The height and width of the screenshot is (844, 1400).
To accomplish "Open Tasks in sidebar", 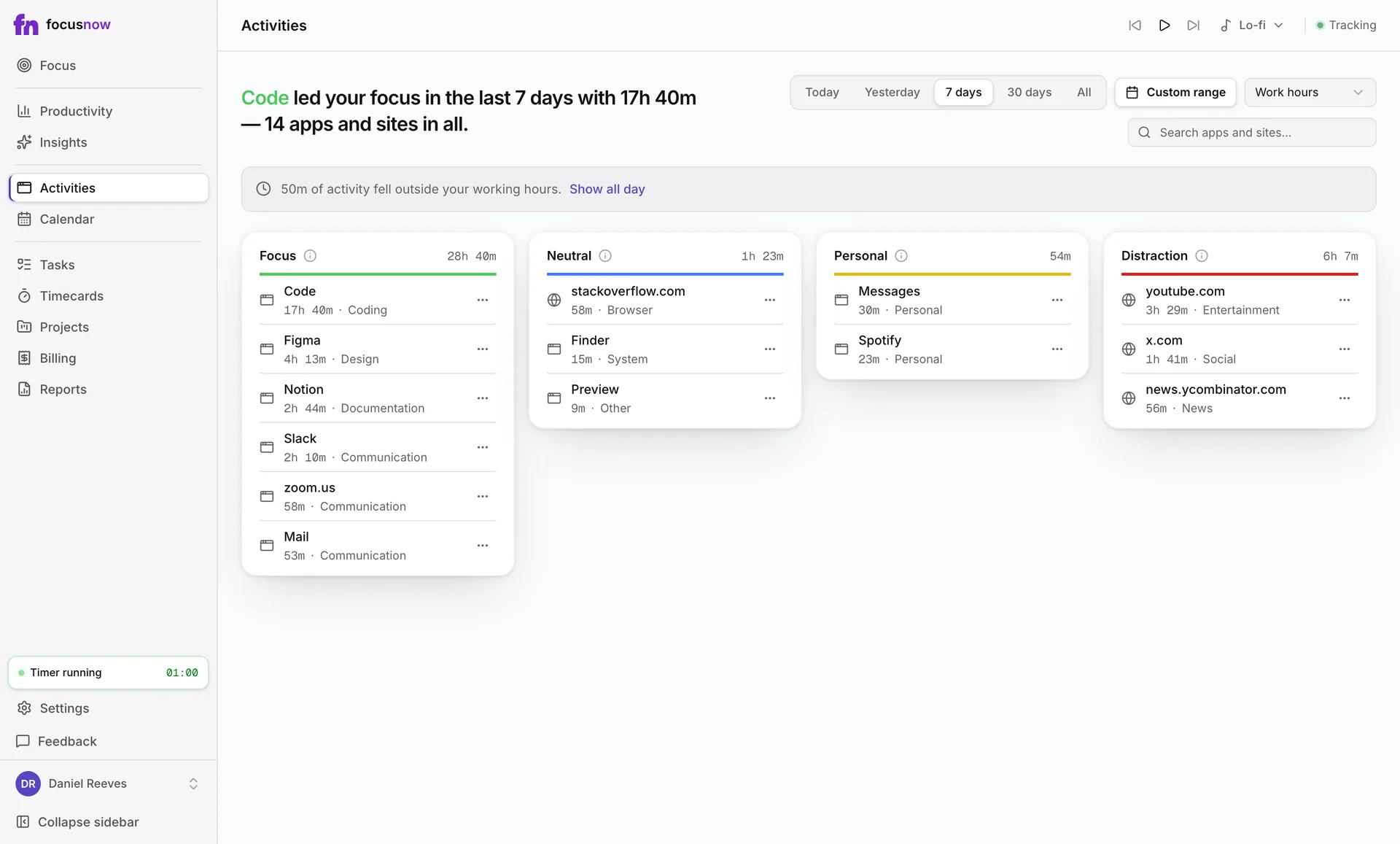I will pos(109,266).
